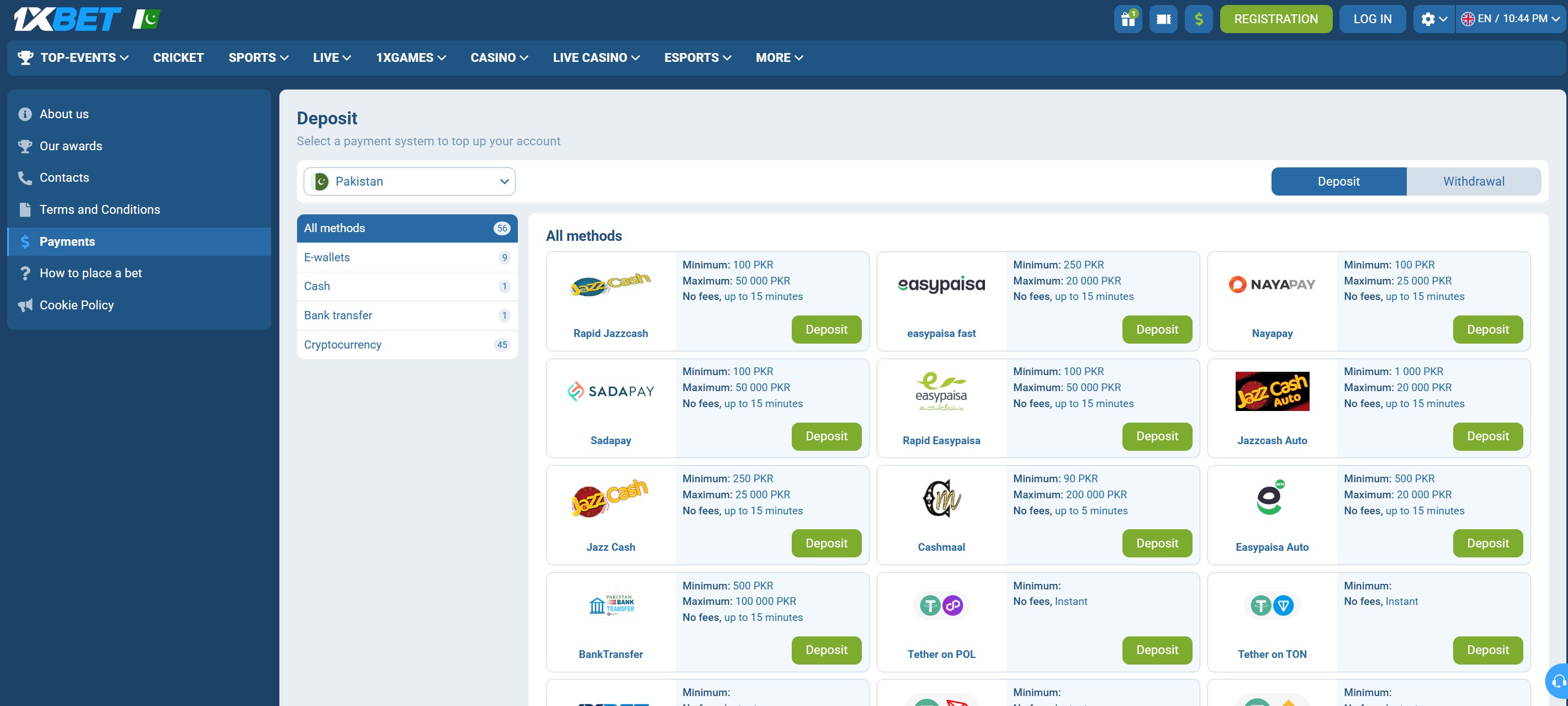Screen dimensions: 1568x706
Task: Click the 1XBET logo
Action: click(67, 19)
